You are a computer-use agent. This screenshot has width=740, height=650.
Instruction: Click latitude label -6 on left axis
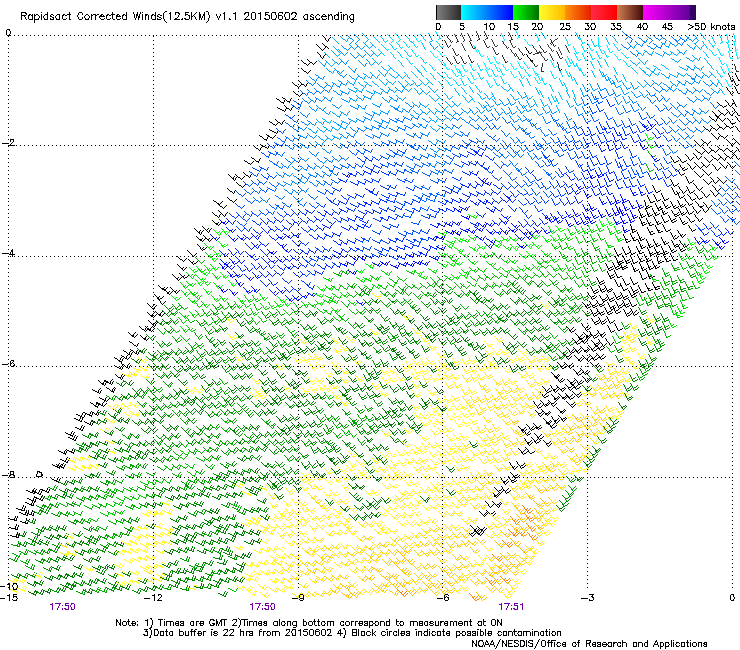(8, 363)
